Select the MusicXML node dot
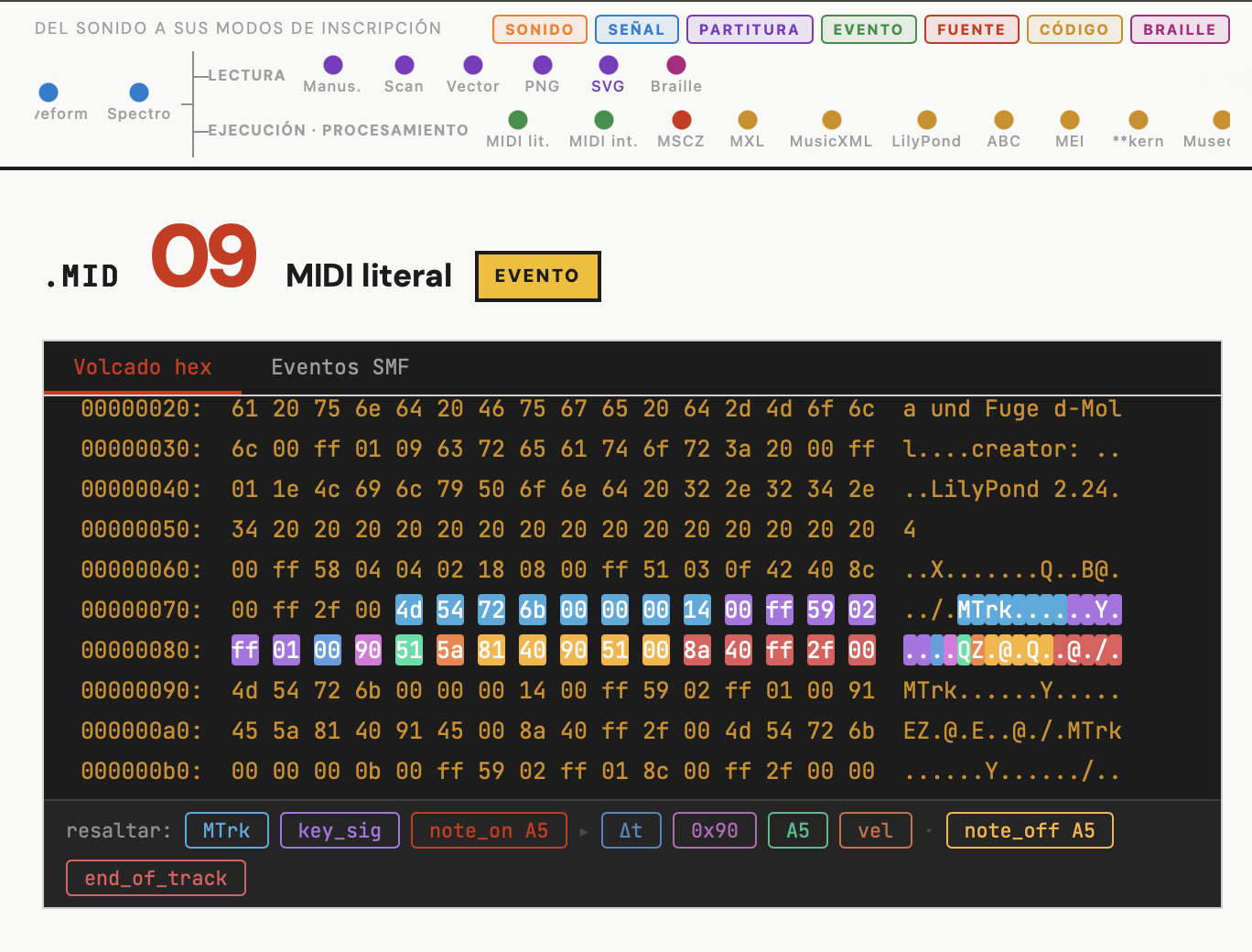This screenshot has height=952, width=1252. [x=831, y=120]
